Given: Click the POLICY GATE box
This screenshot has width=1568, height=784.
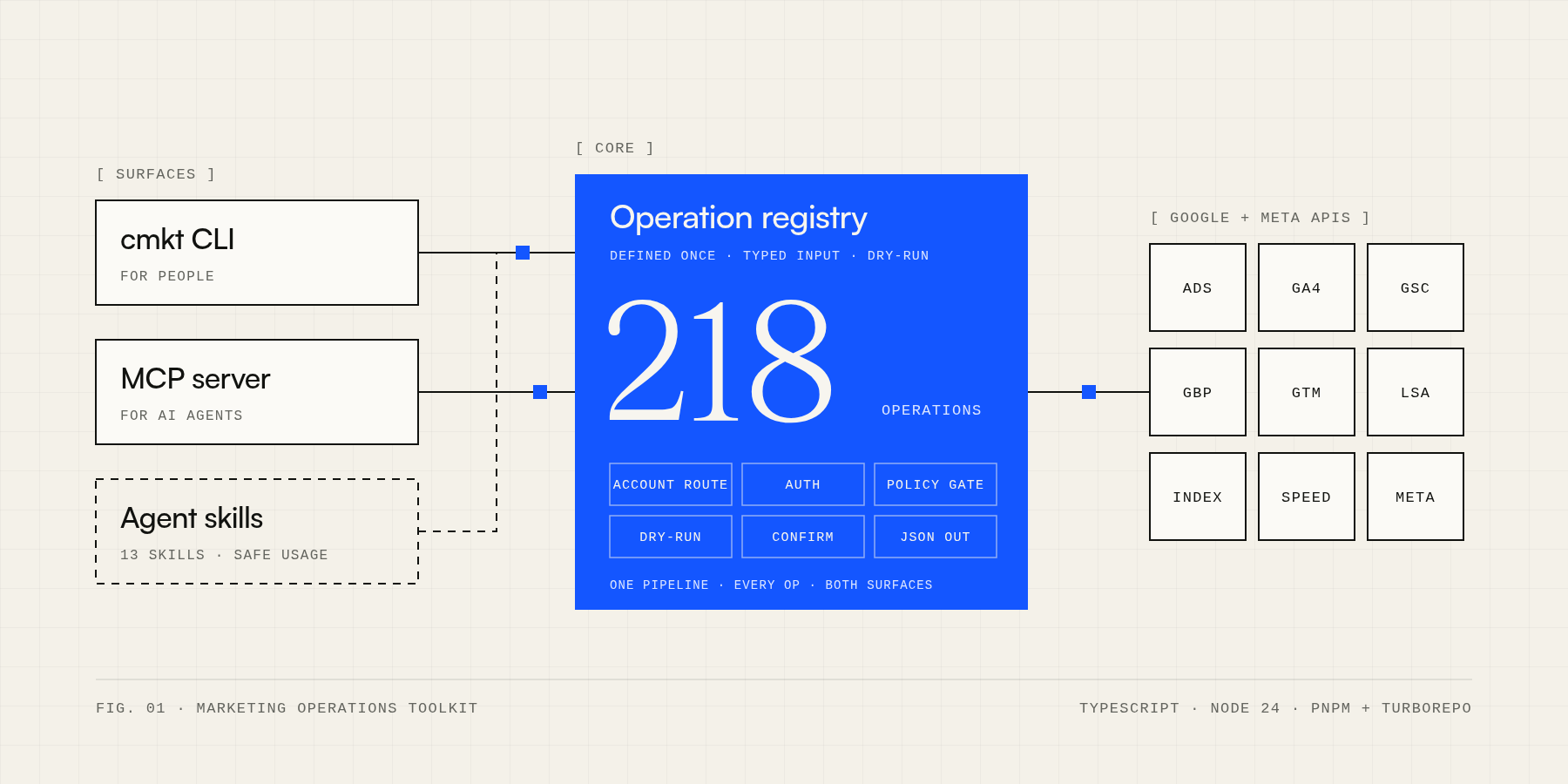Looking at the screenshot, I should (936, 484).
